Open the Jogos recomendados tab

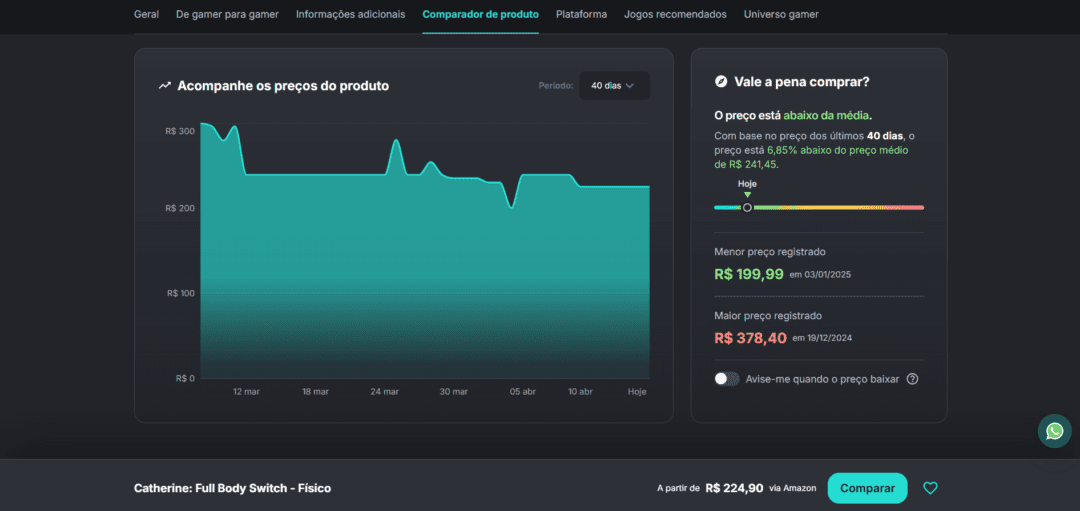[x=675, y=15]
